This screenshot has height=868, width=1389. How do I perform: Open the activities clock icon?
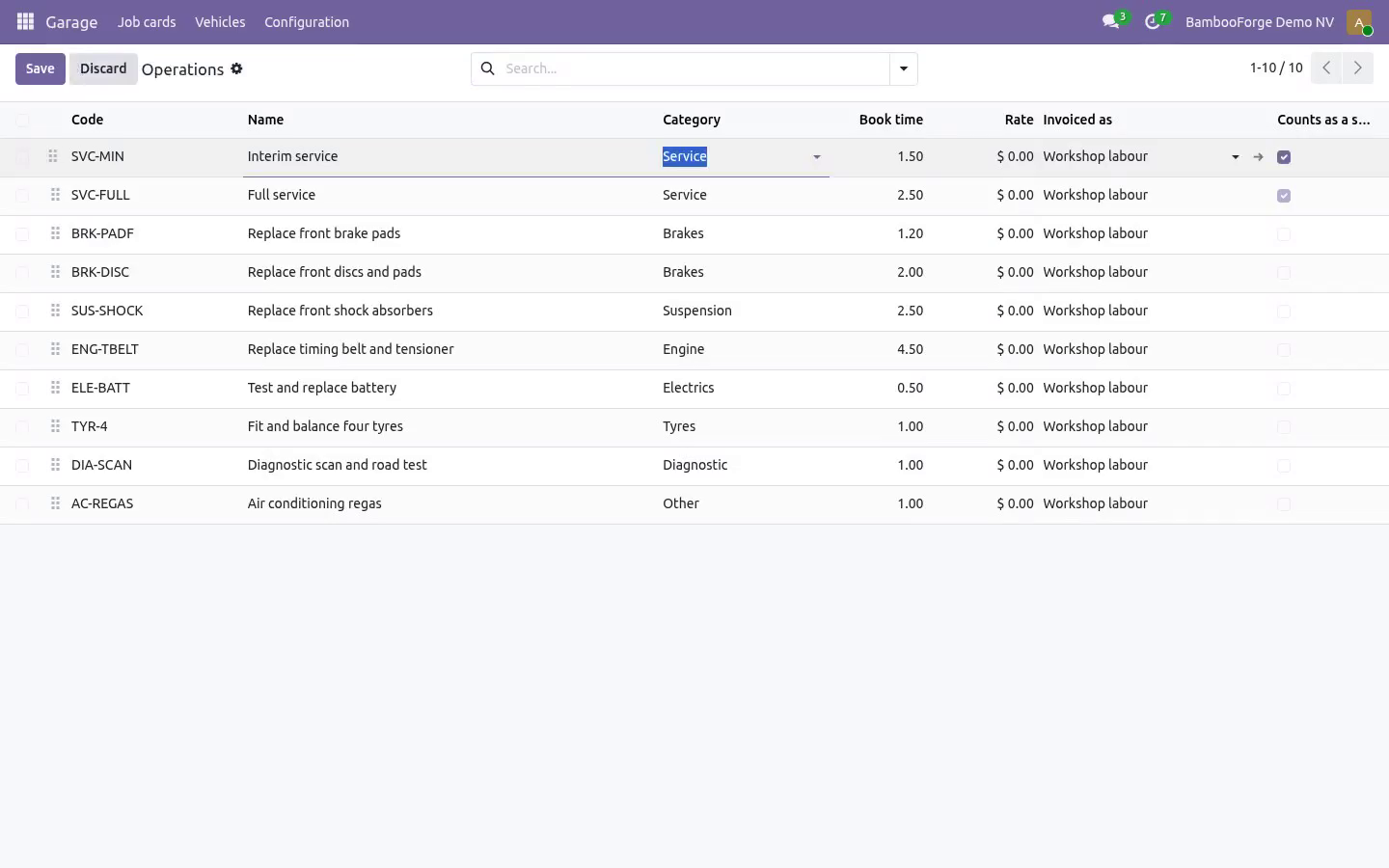point(1153,21)
